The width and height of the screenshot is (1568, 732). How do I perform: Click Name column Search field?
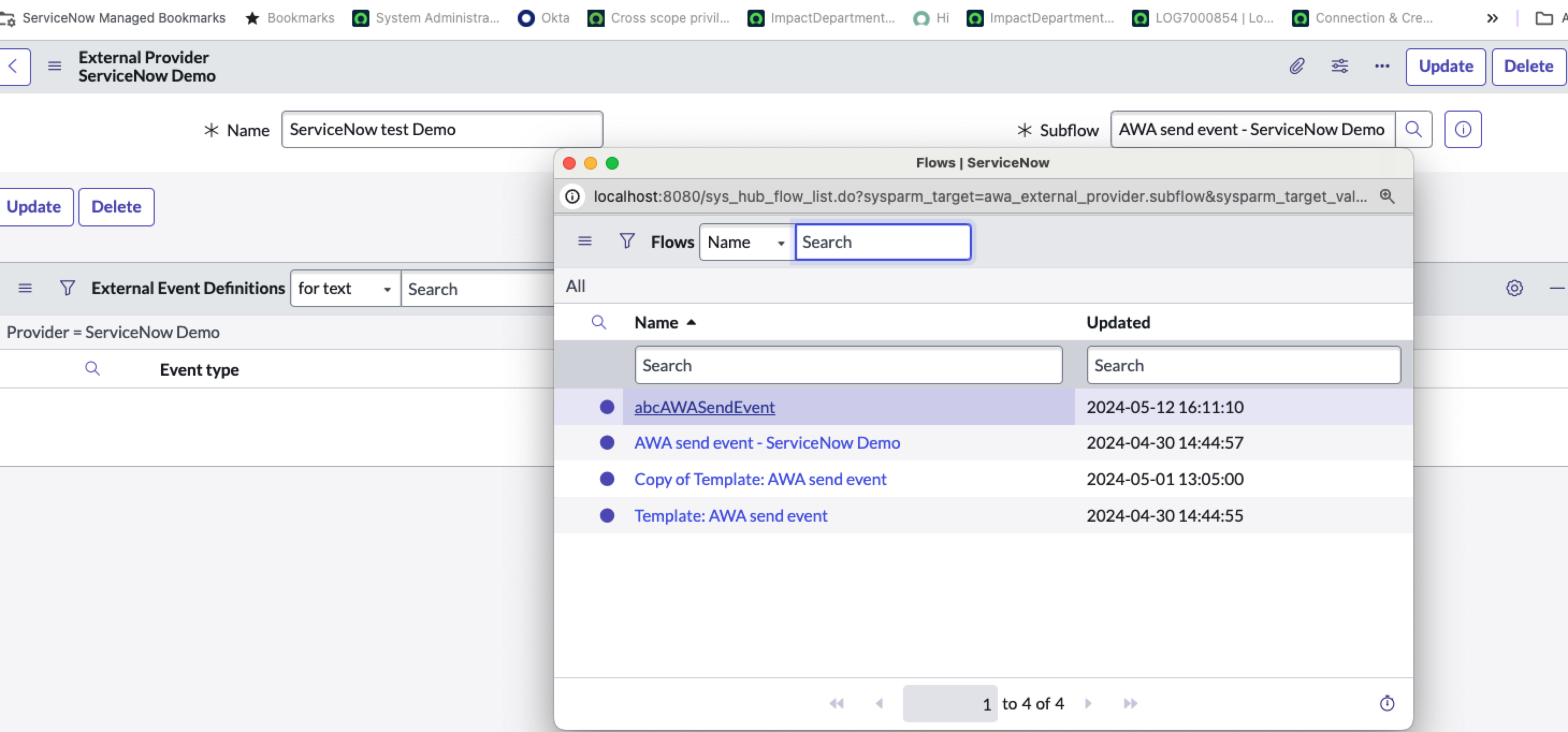click(848, 365)
